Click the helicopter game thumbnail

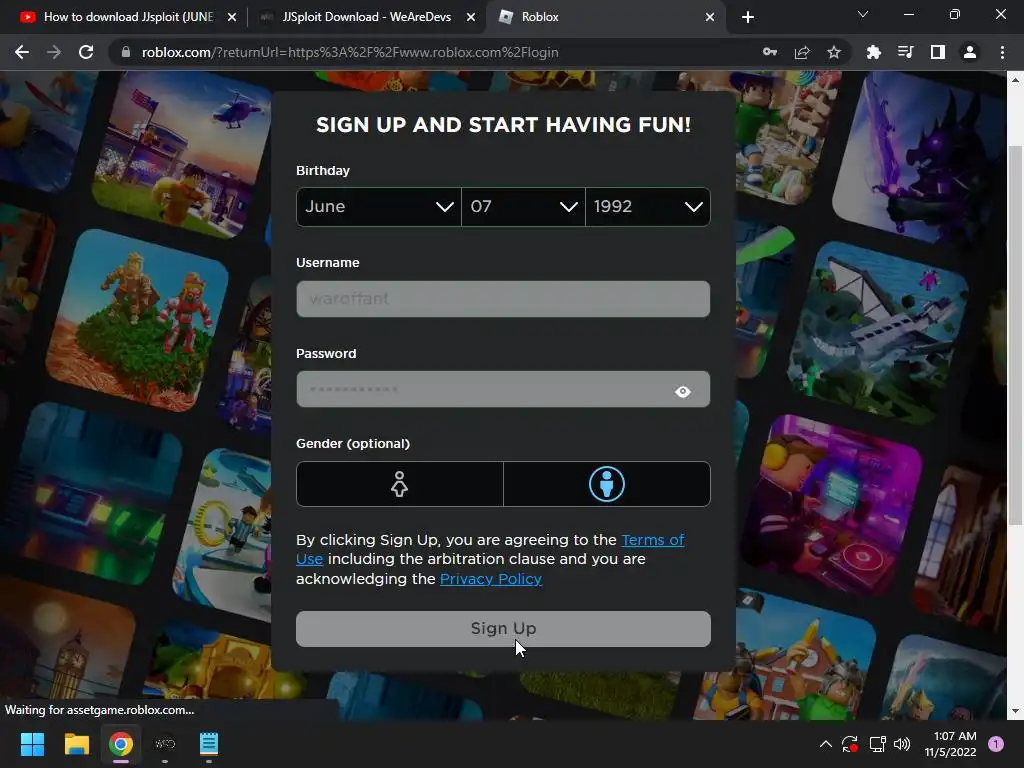coord(183,152)
